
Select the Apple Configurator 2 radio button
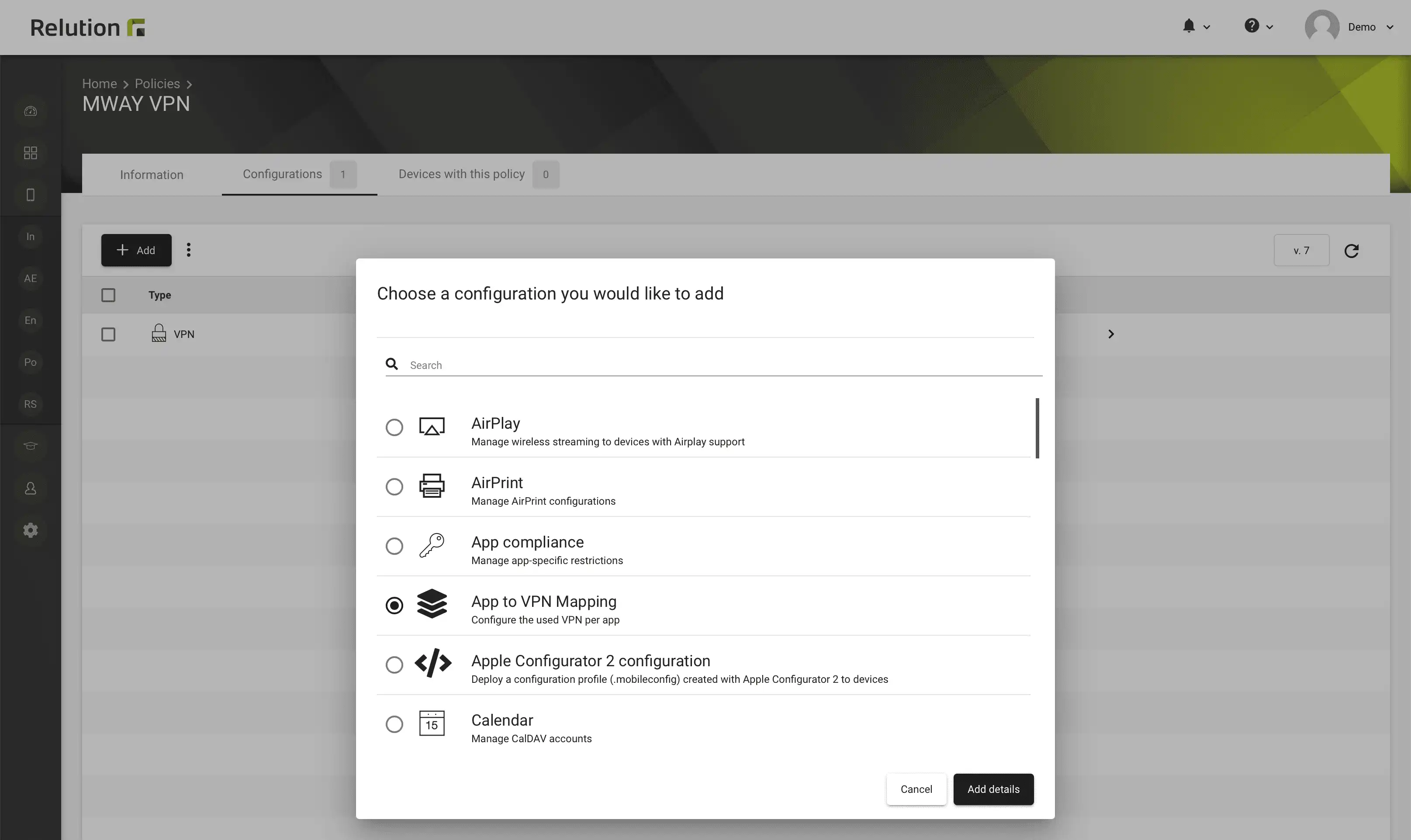(x=394, y=664)
